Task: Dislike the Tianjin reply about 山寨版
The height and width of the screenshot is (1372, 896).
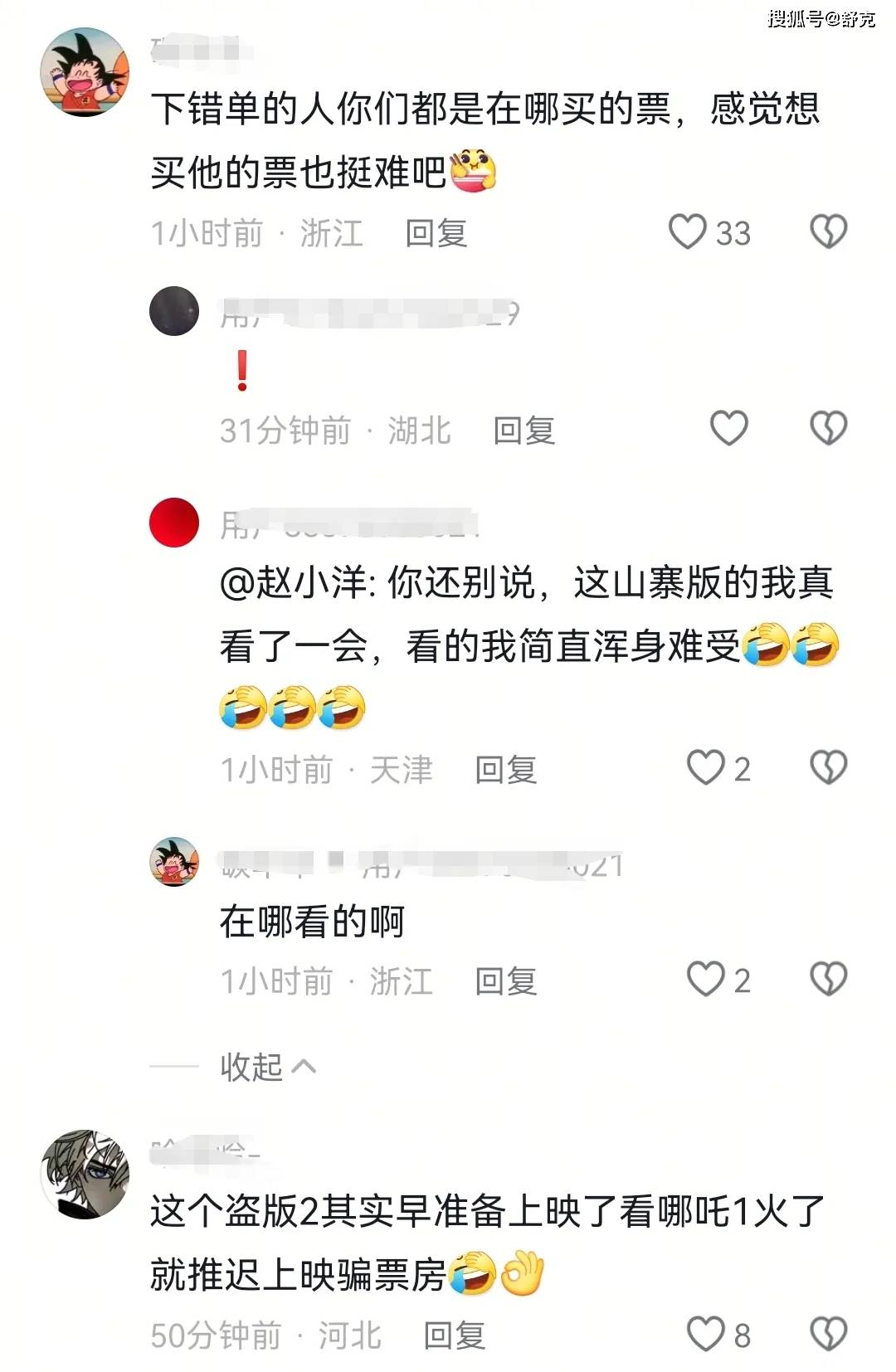Action: pos(828,768)
